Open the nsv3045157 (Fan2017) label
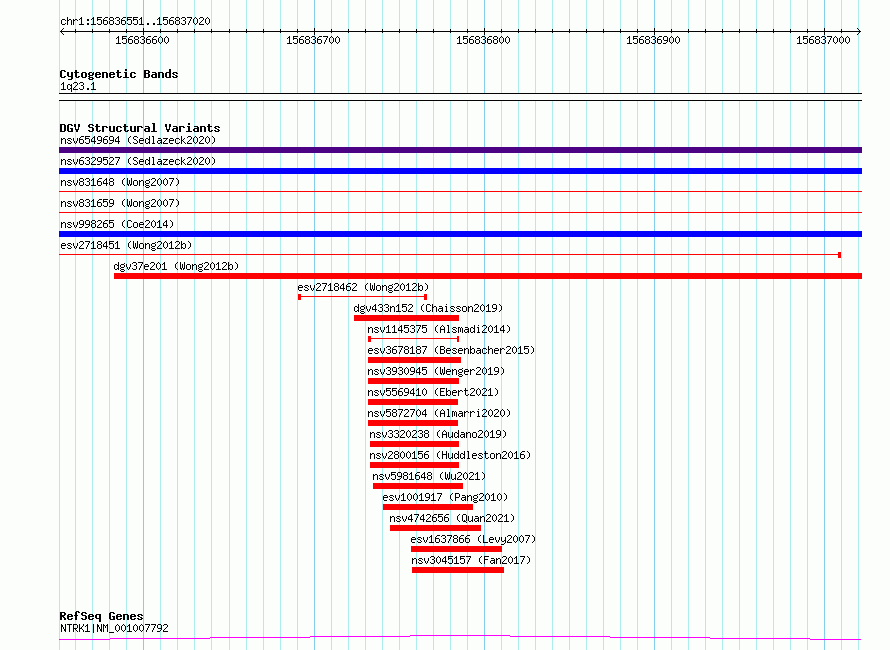The height and width of the screenshot is (650, 890). click(471, 560)
